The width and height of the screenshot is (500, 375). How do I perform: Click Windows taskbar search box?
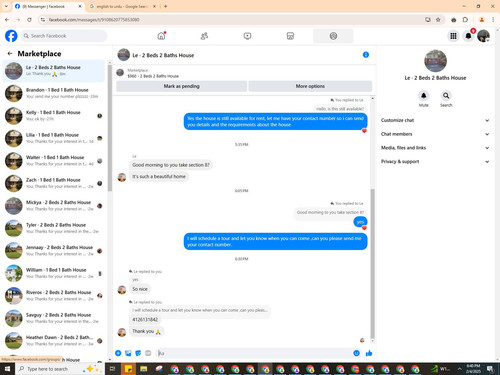tap(60, 369)
